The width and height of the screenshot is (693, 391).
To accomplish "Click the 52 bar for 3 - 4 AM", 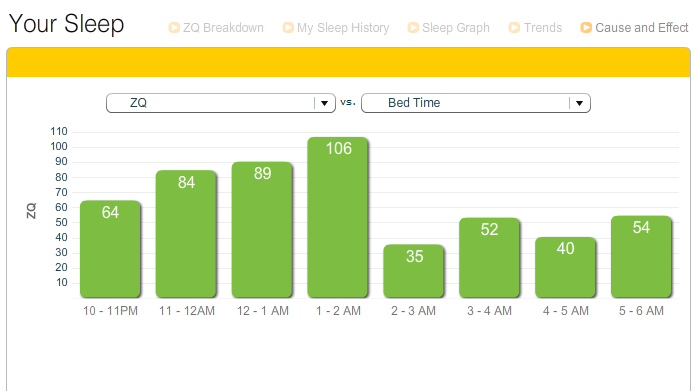I will click(x=490, y=258).
